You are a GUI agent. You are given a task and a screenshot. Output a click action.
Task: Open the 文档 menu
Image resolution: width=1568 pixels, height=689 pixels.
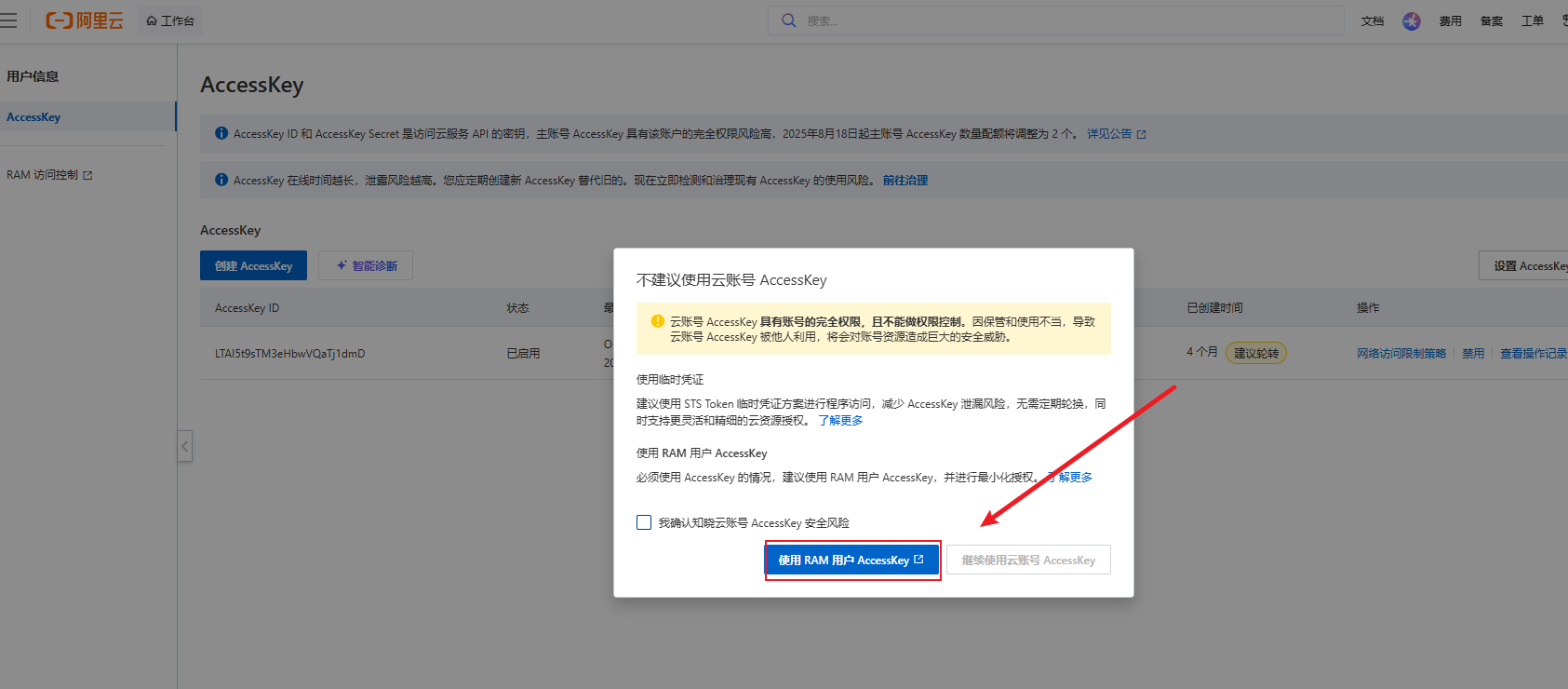(1373, 20)
